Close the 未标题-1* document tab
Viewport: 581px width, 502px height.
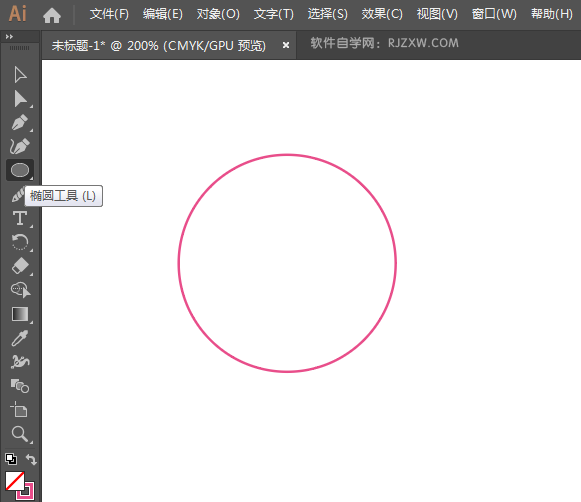(286, 45)
